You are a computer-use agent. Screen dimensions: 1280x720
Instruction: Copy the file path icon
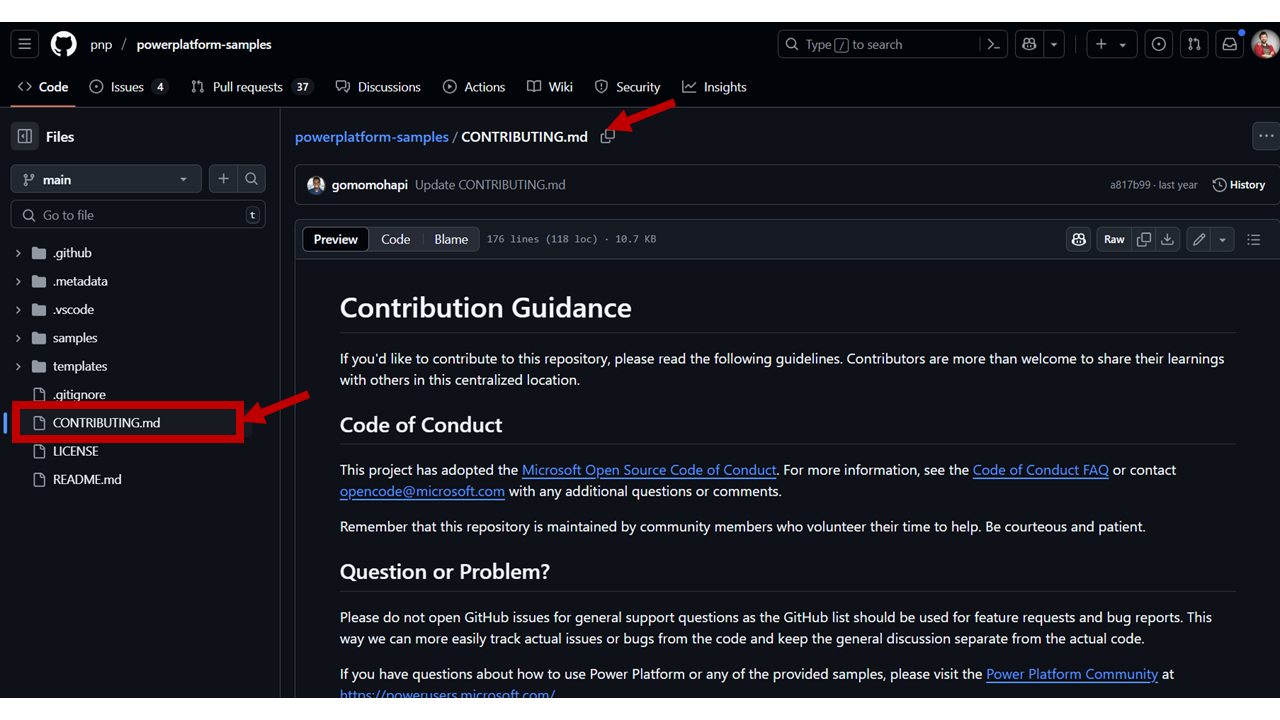tap(607, 136)
